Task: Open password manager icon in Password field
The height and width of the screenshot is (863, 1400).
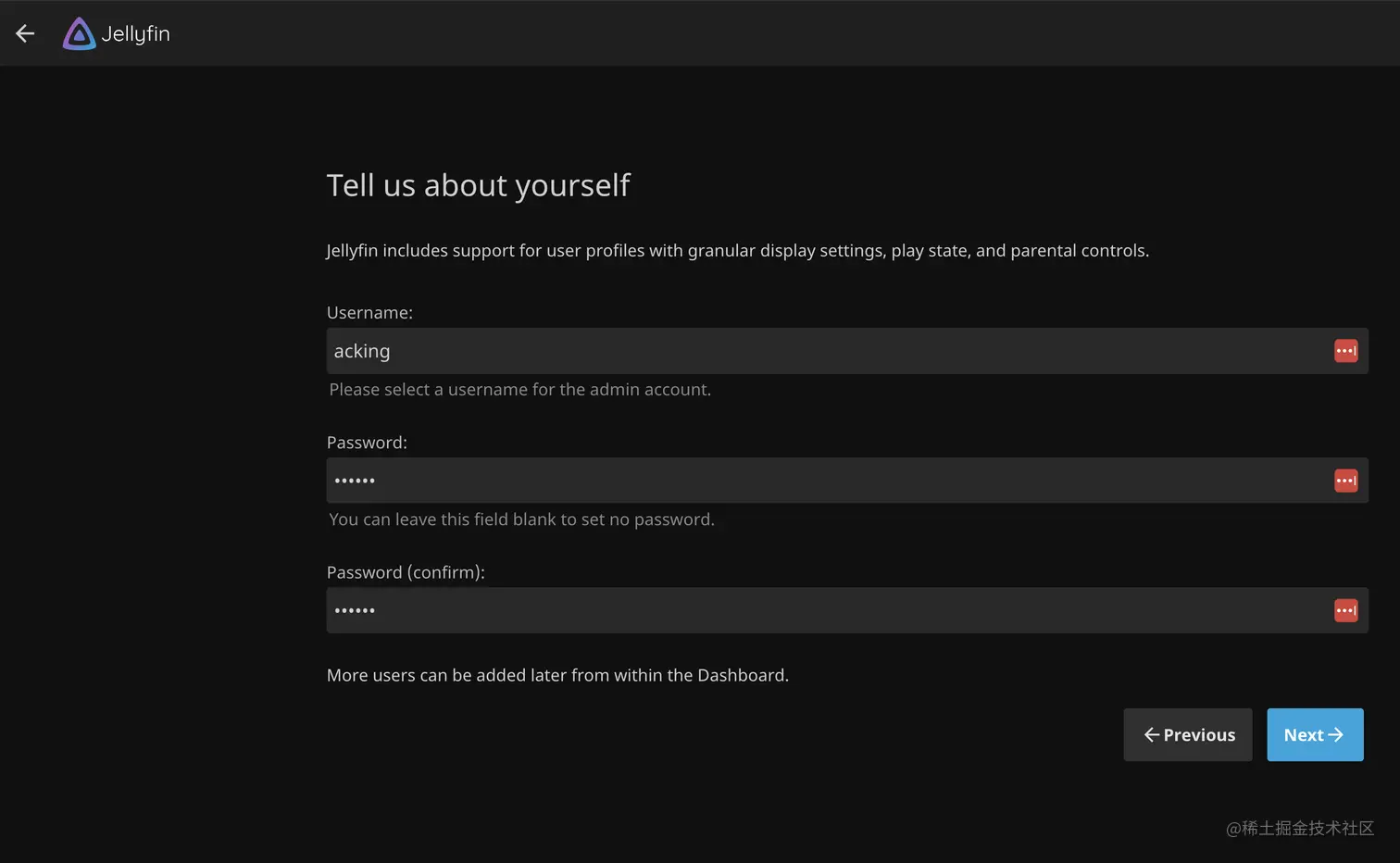Action: [x=1345, y=481]
